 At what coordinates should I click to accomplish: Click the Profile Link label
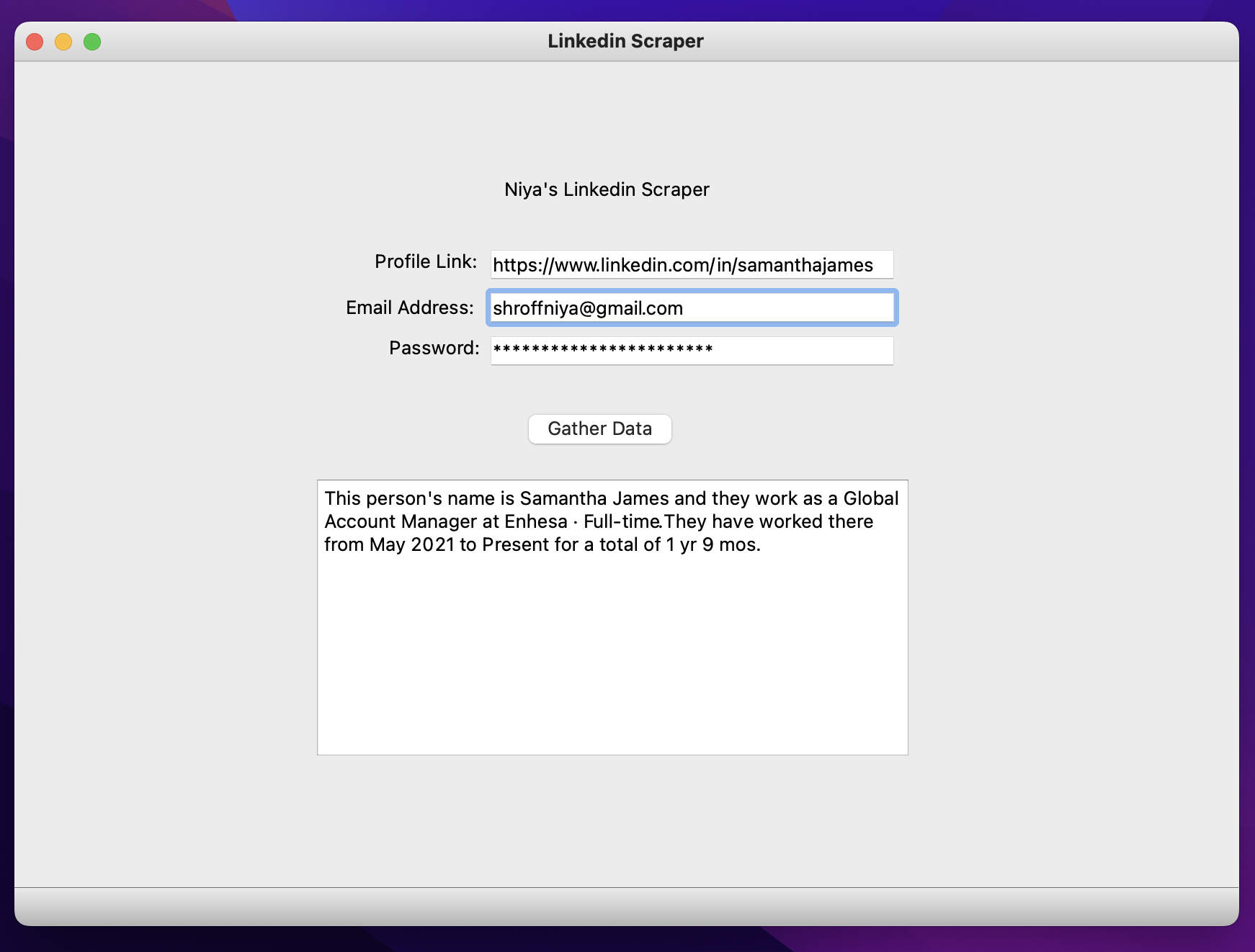point(425,261)
